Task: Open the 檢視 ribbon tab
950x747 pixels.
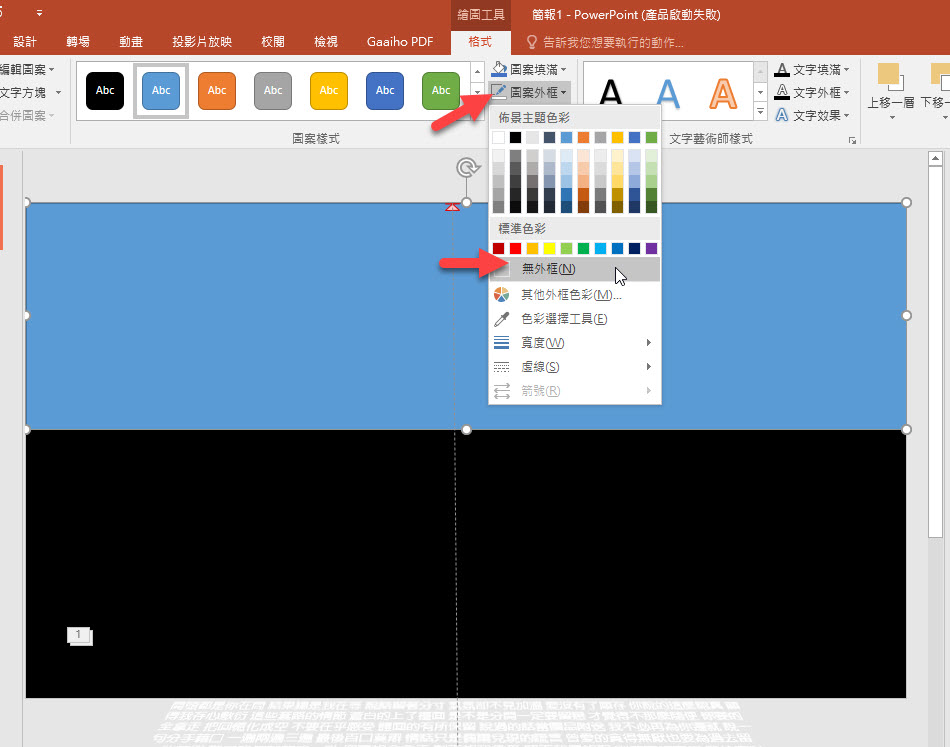Action: [x=326, y=42]
